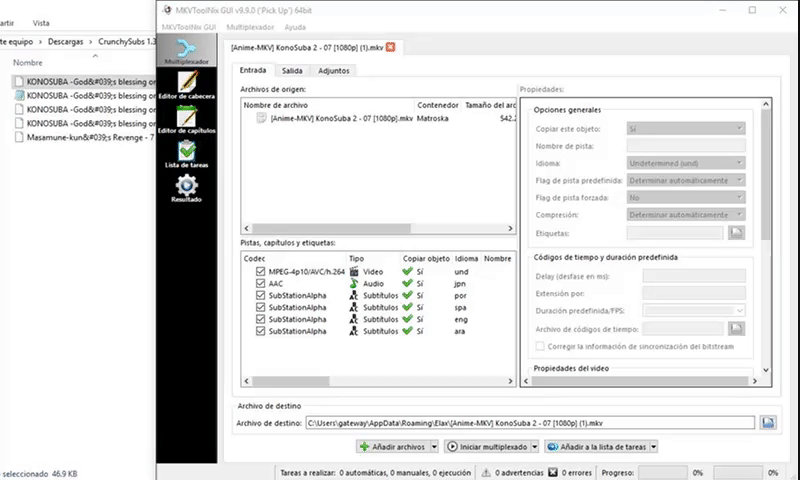Viewport: 800px width, 480px height.
Task: Click the errors icon in status bar
Action: click(x=553, y=473)
